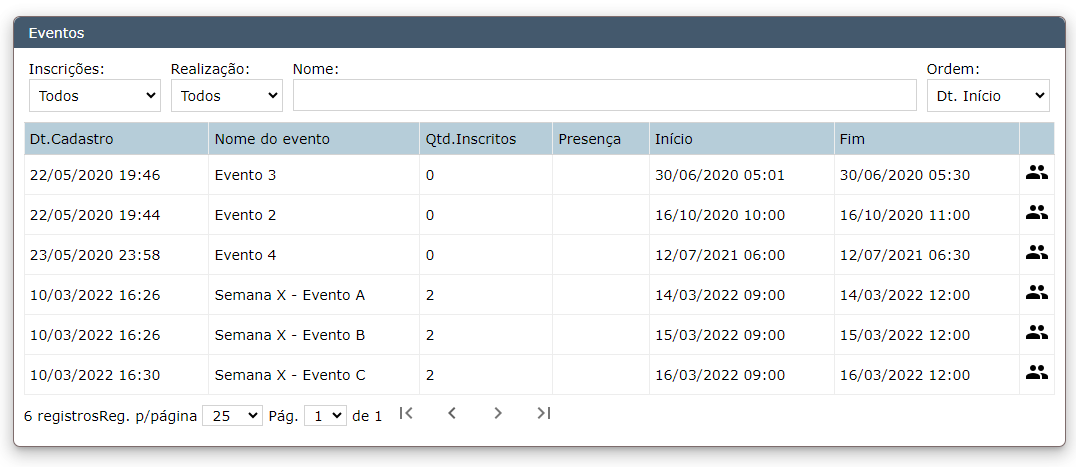This screenshot has width=1076, height=467.
Task: Expand the Ordem sorting dropdown
Action: tap(988, 95)
